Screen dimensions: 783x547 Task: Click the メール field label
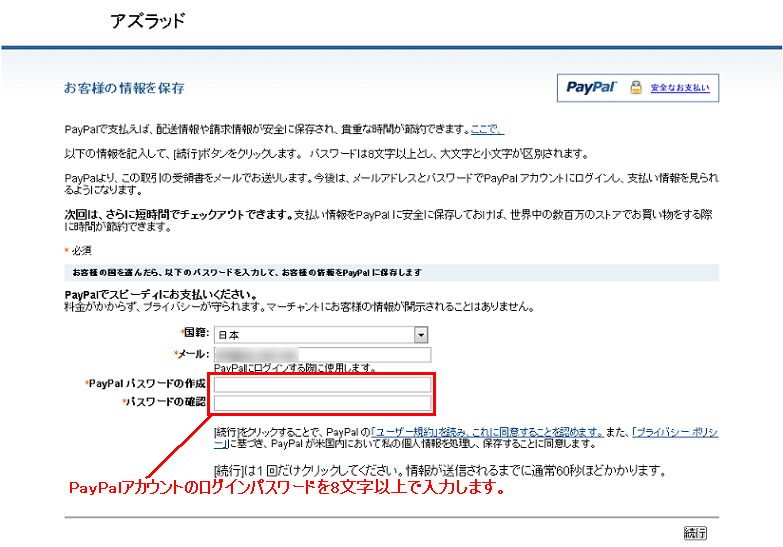click(x=193, y=354)
